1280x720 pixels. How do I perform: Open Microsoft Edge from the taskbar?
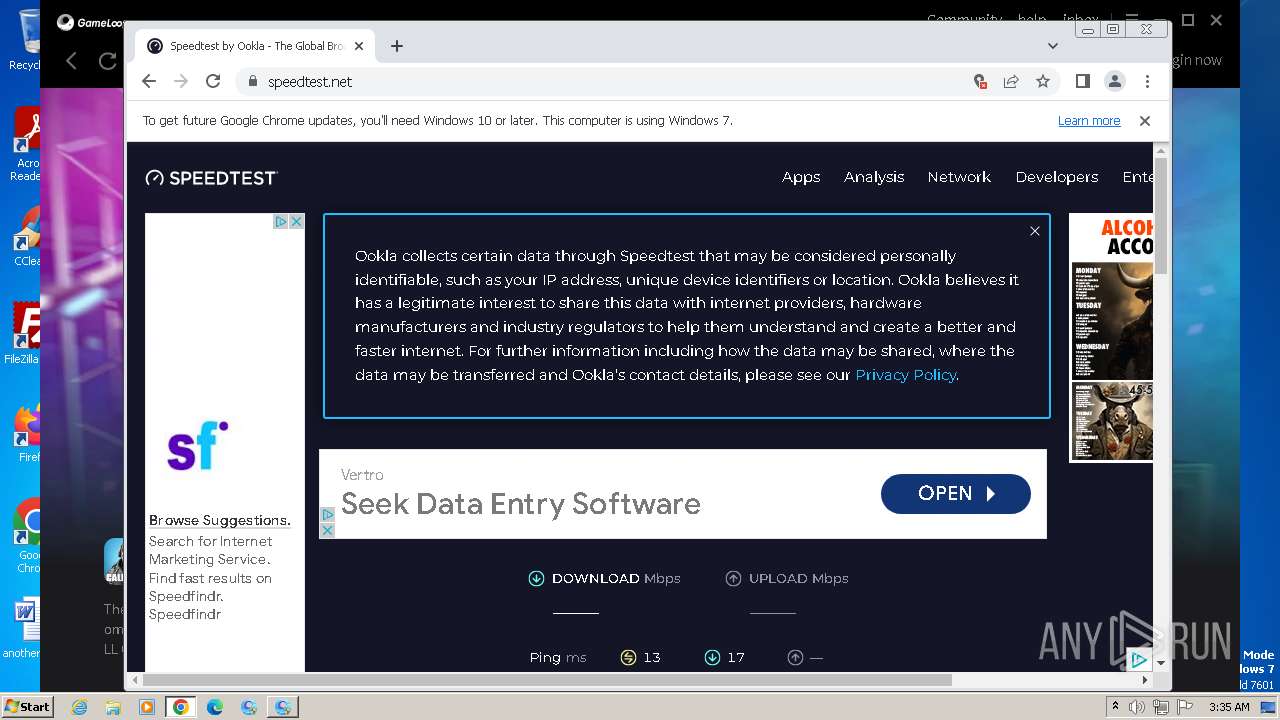[215, 707]
